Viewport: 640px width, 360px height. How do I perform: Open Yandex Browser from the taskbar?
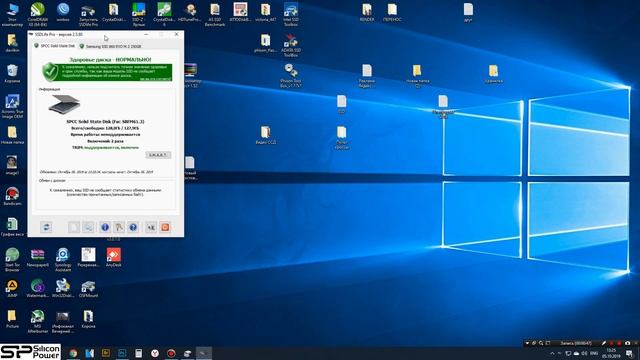[155, 353]
